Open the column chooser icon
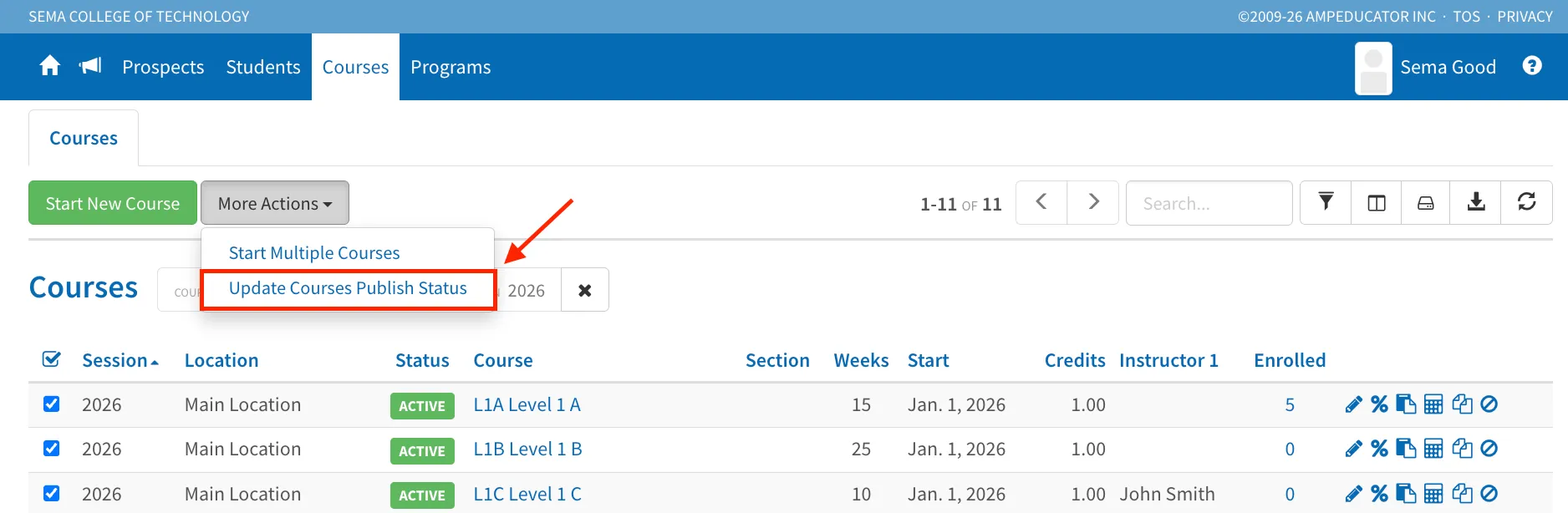This screenshot has height=513, width=1568. tap(1377, 202)
